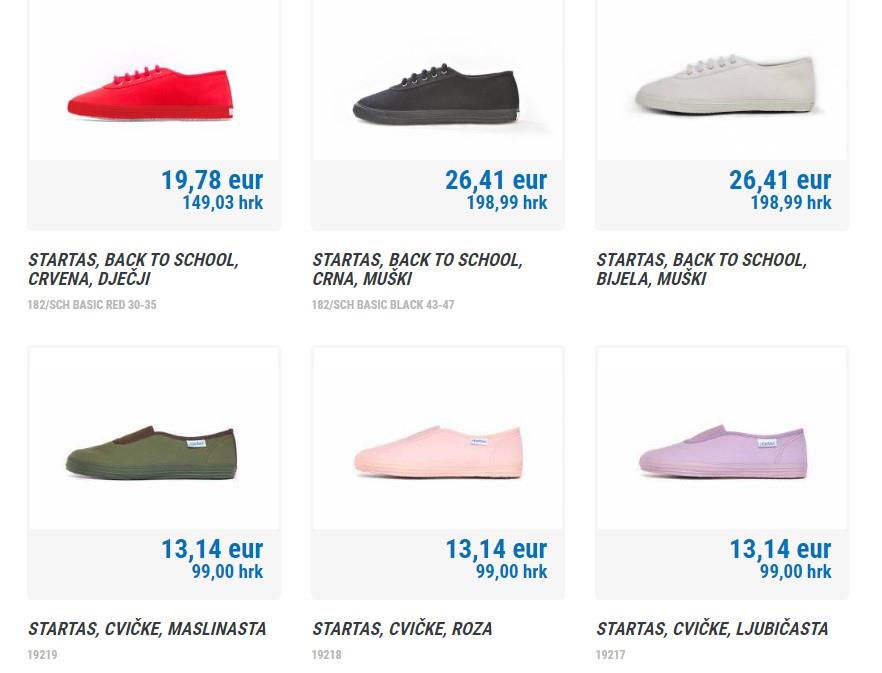Click product code 19217
882x673 pixels.
610,655
